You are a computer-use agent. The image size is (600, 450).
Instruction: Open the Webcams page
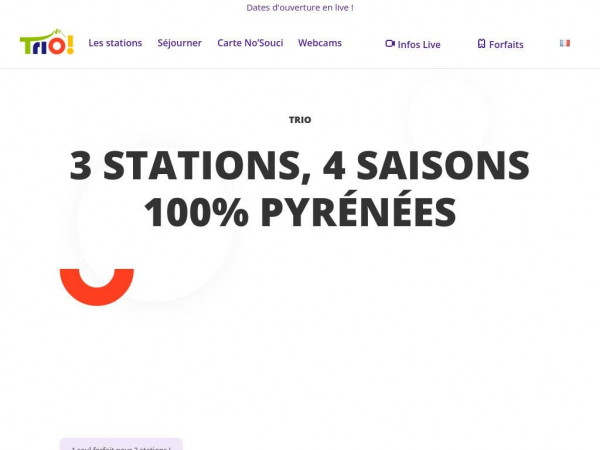point(320,43)
